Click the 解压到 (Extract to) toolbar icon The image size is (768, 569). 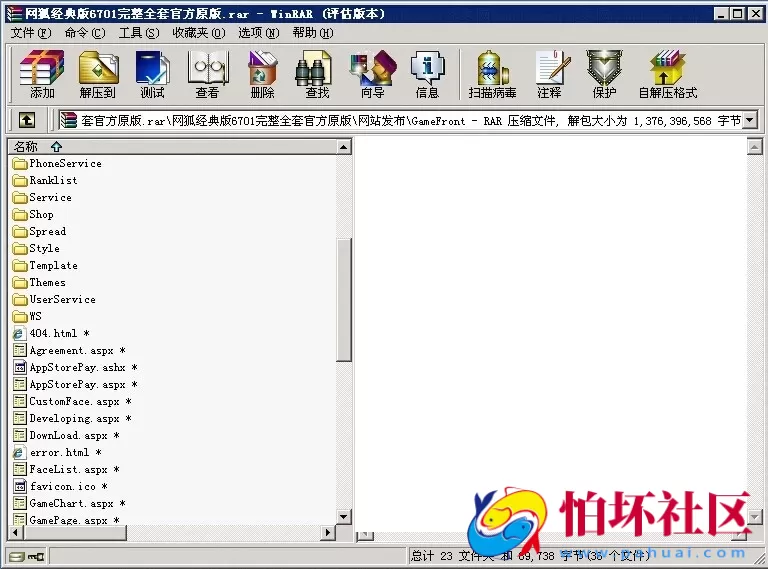(x=98, y=74)
